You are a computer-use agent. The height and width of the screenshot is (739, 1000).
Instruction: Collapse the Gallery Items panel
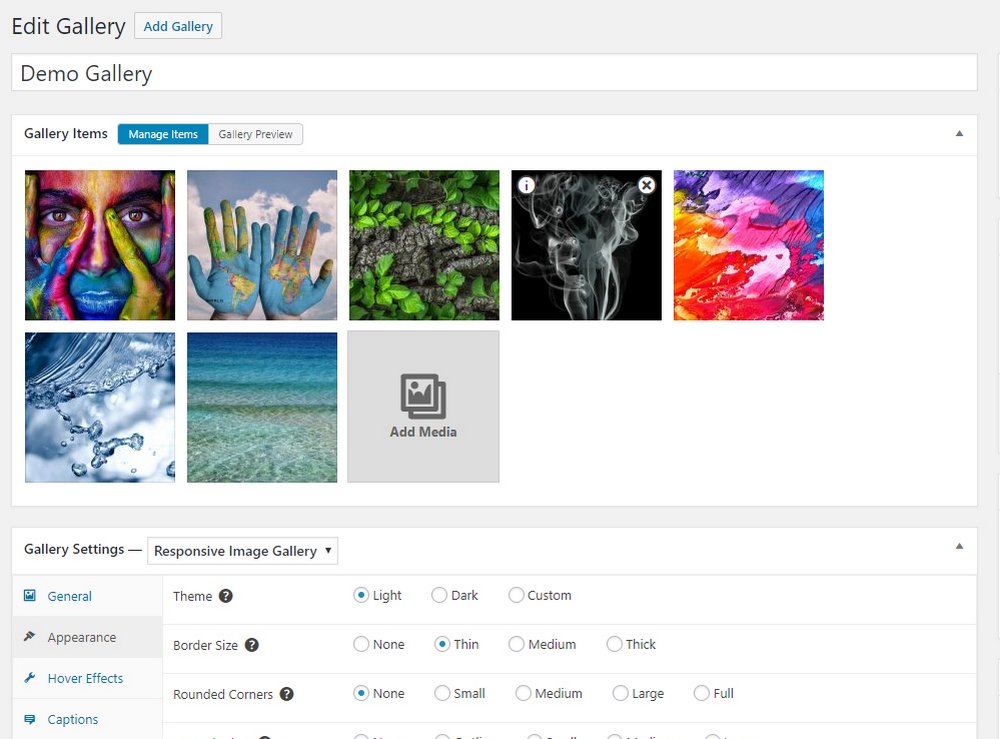[959, 133]
